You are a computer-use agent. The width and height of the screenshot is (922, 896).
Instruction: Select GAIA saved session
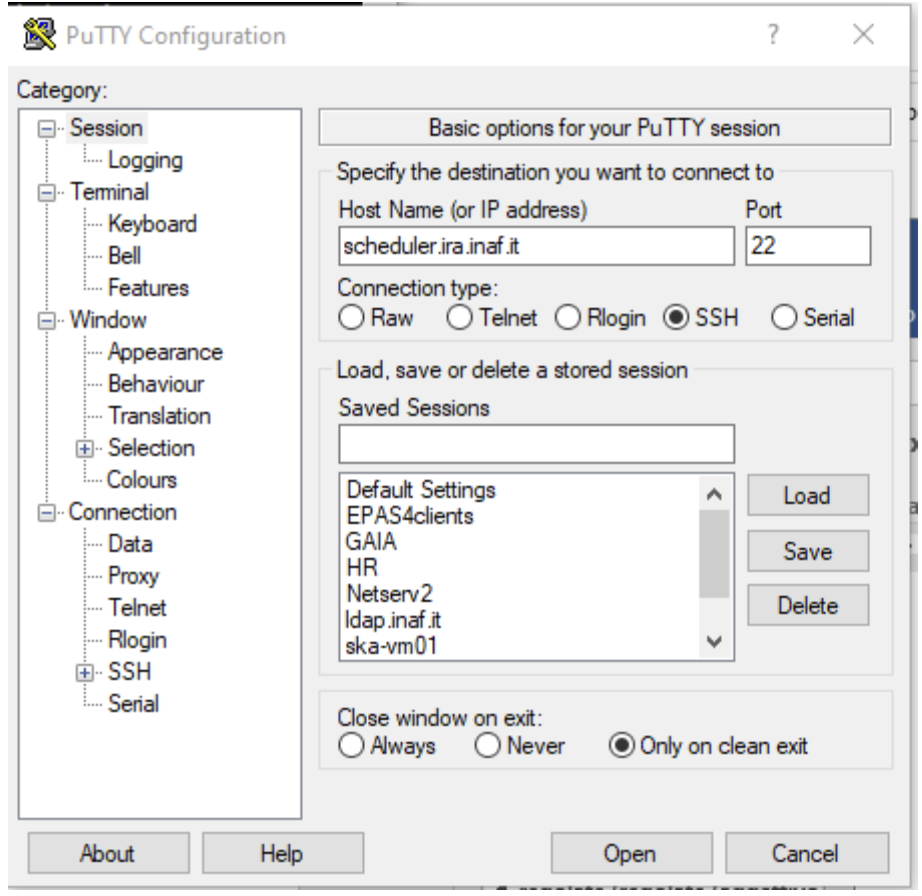(371, 542)
